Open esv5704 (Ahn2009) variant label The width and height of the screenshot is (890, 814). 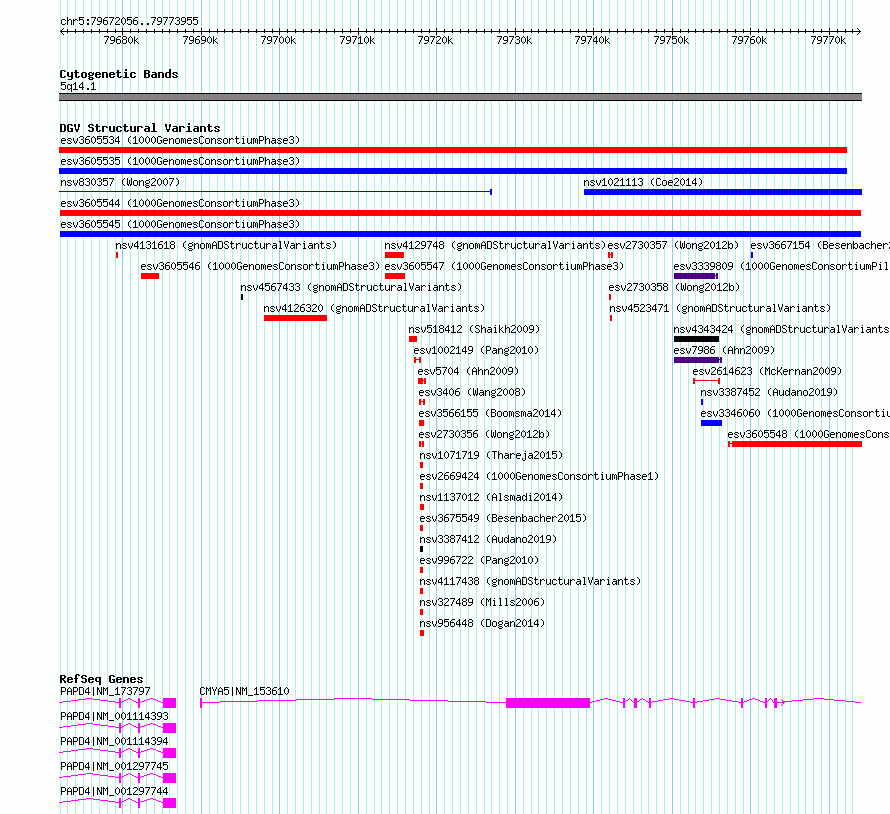[468, 371]
